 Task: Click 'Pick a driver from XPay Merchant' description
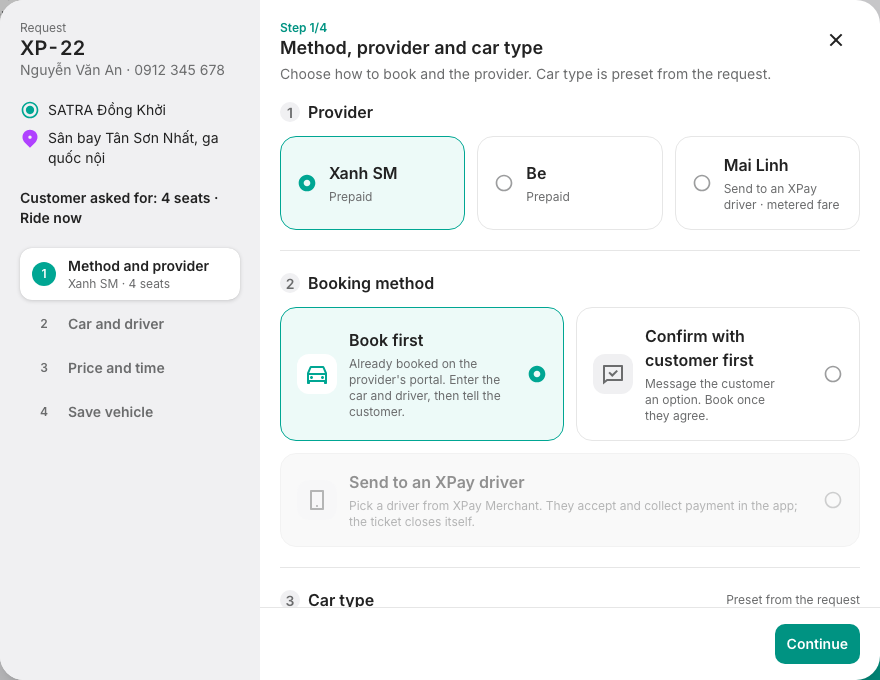[x=573, y=513]
